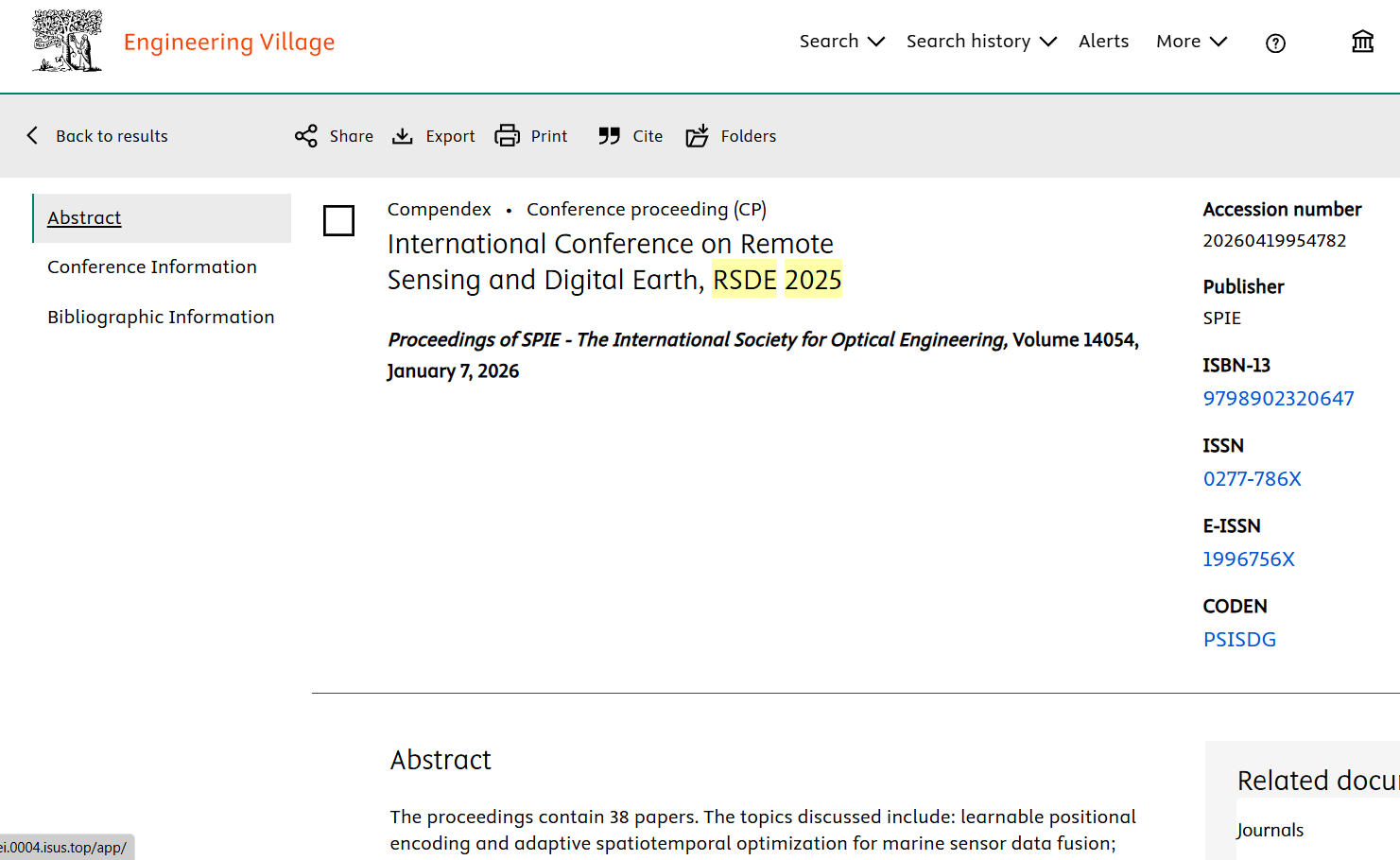Screen dimensions: 1400x860
Task: Open ISBN-13 link 9798902320647
Action: click(1278, 399)
